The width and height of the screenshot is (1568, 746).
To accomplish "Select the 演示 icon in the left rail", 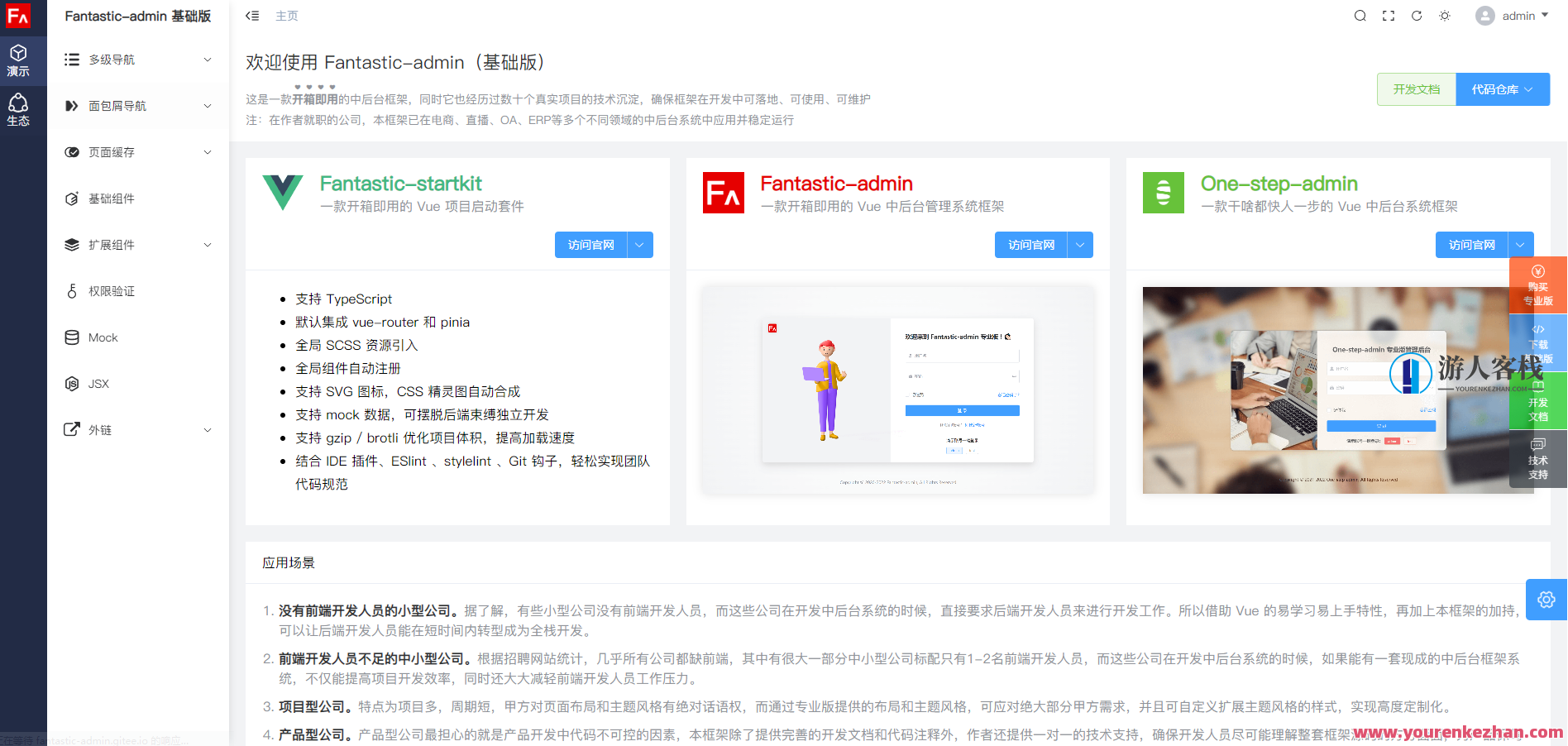I will (19, 60).
